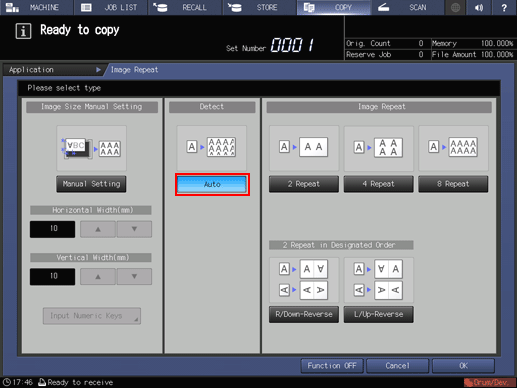
Task: Confirm settings with OK button
Action: (x=463, y=366)
